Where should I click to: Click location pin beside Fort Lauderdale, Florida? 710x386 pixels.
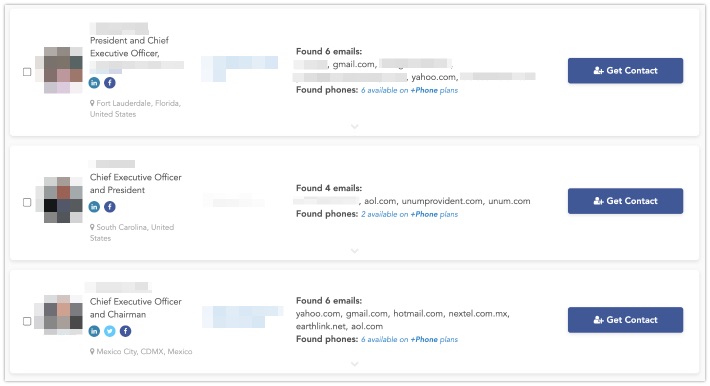92,103
